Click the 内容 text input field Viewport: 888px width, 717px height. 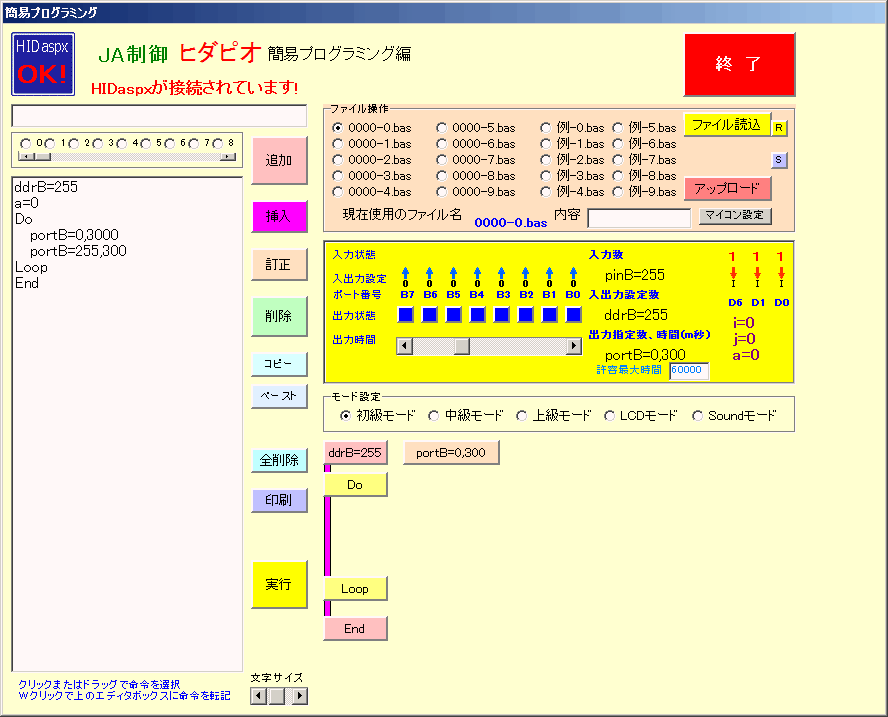(638, 218)
